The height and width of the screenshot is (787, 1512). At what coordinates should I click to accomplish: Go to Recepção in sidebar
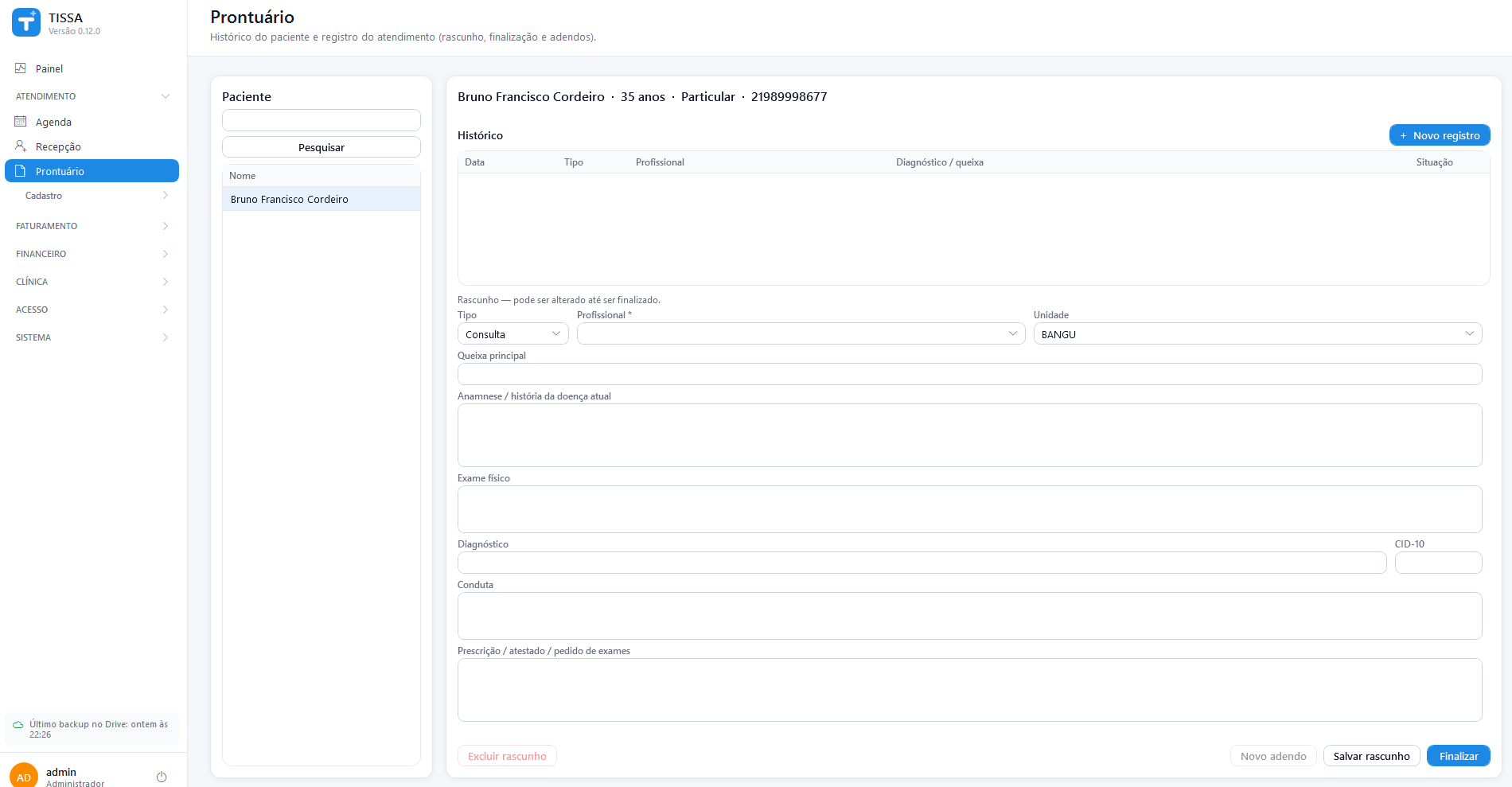[x=92, y=146]
